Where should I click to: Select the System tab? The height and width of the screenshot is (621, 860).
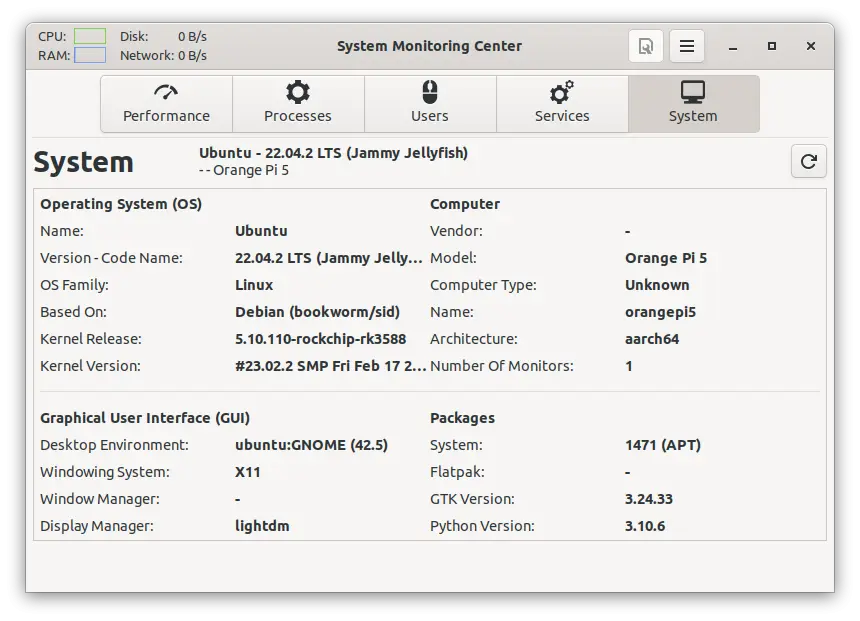[x=694, y=104]
